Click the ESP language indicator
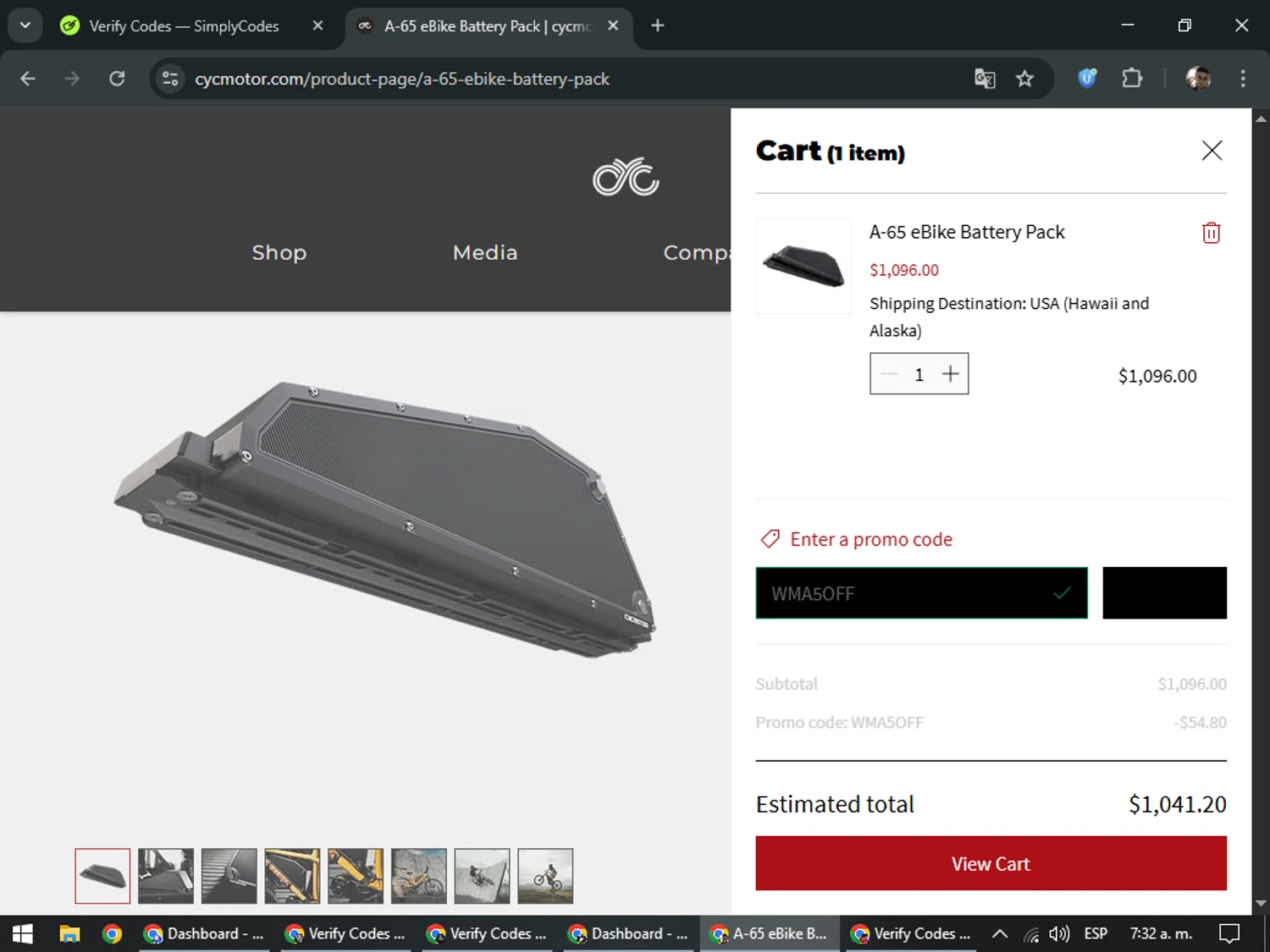 click(x=1096, y=933)
